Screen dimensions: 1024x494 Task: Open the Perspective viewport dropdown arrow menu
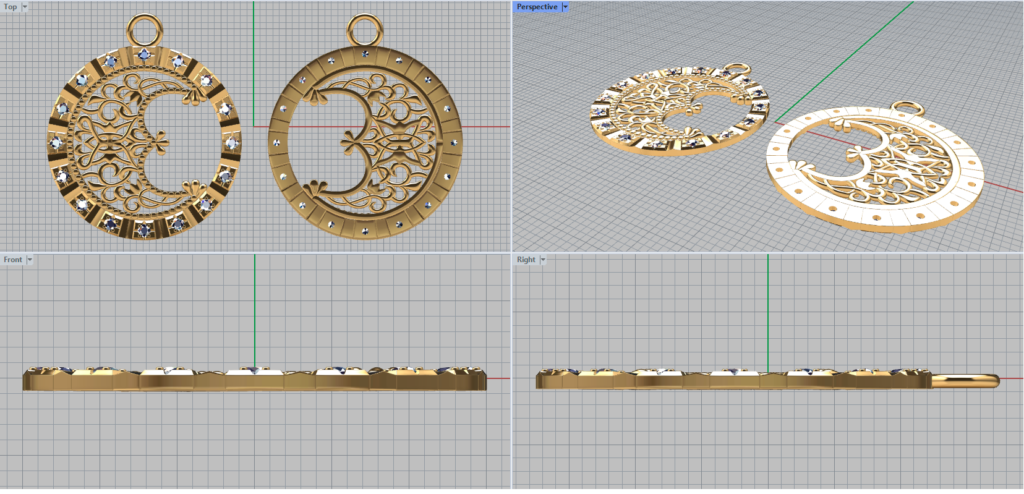coord(566,7)
